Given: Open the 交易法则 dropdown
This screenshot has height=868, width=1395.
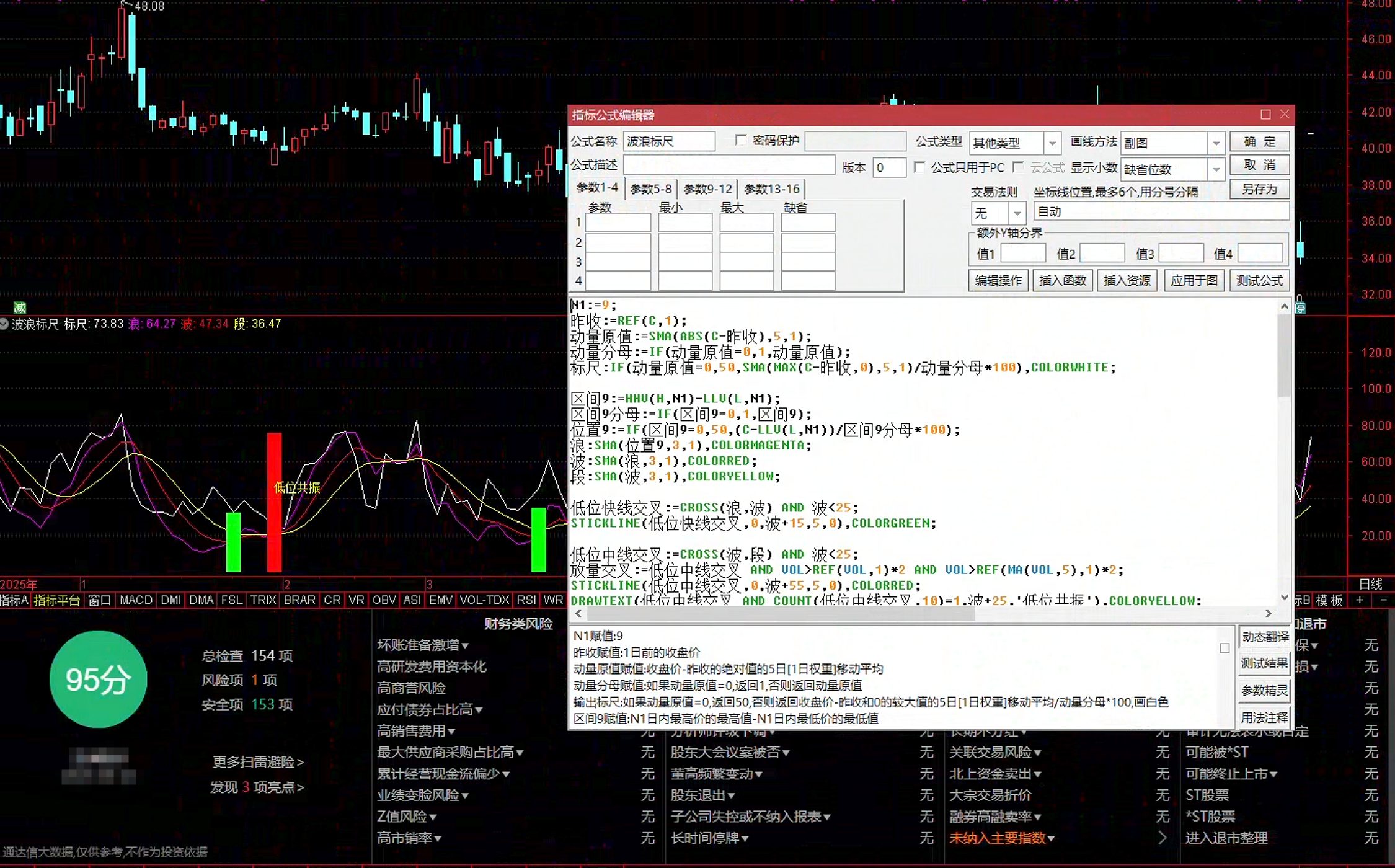Looking at the screenshot, I should pyautogui.click(x=1017, y=213).
